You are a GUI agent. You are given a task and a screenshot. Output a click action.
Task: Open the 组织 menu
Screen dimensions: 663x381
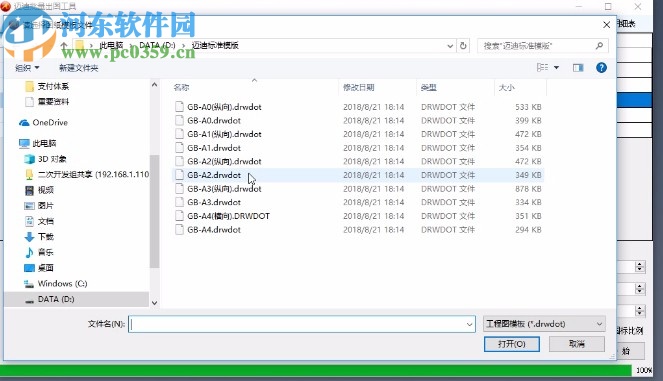(27, 68)
